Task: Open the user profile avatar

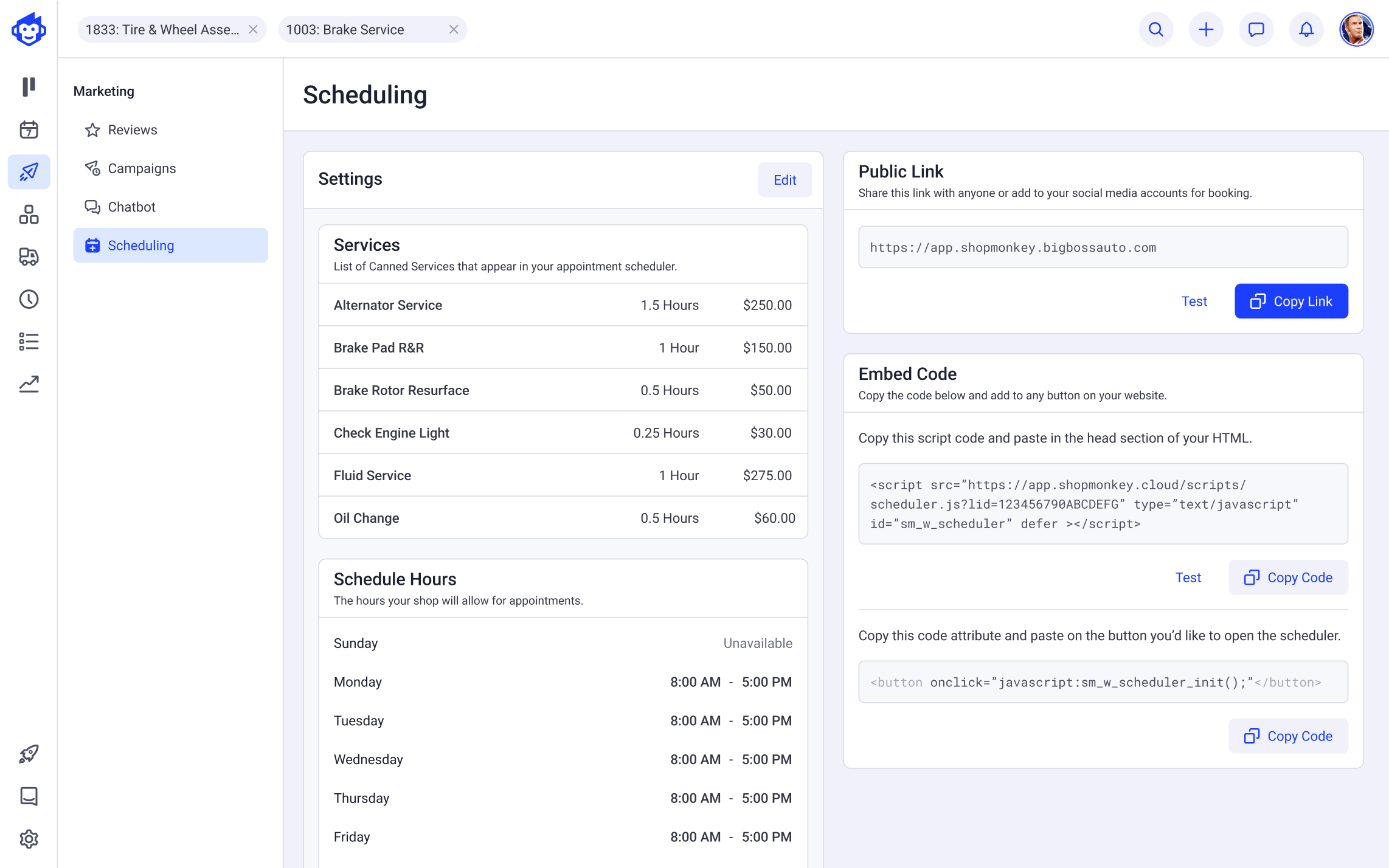Action: (1356, 29)
